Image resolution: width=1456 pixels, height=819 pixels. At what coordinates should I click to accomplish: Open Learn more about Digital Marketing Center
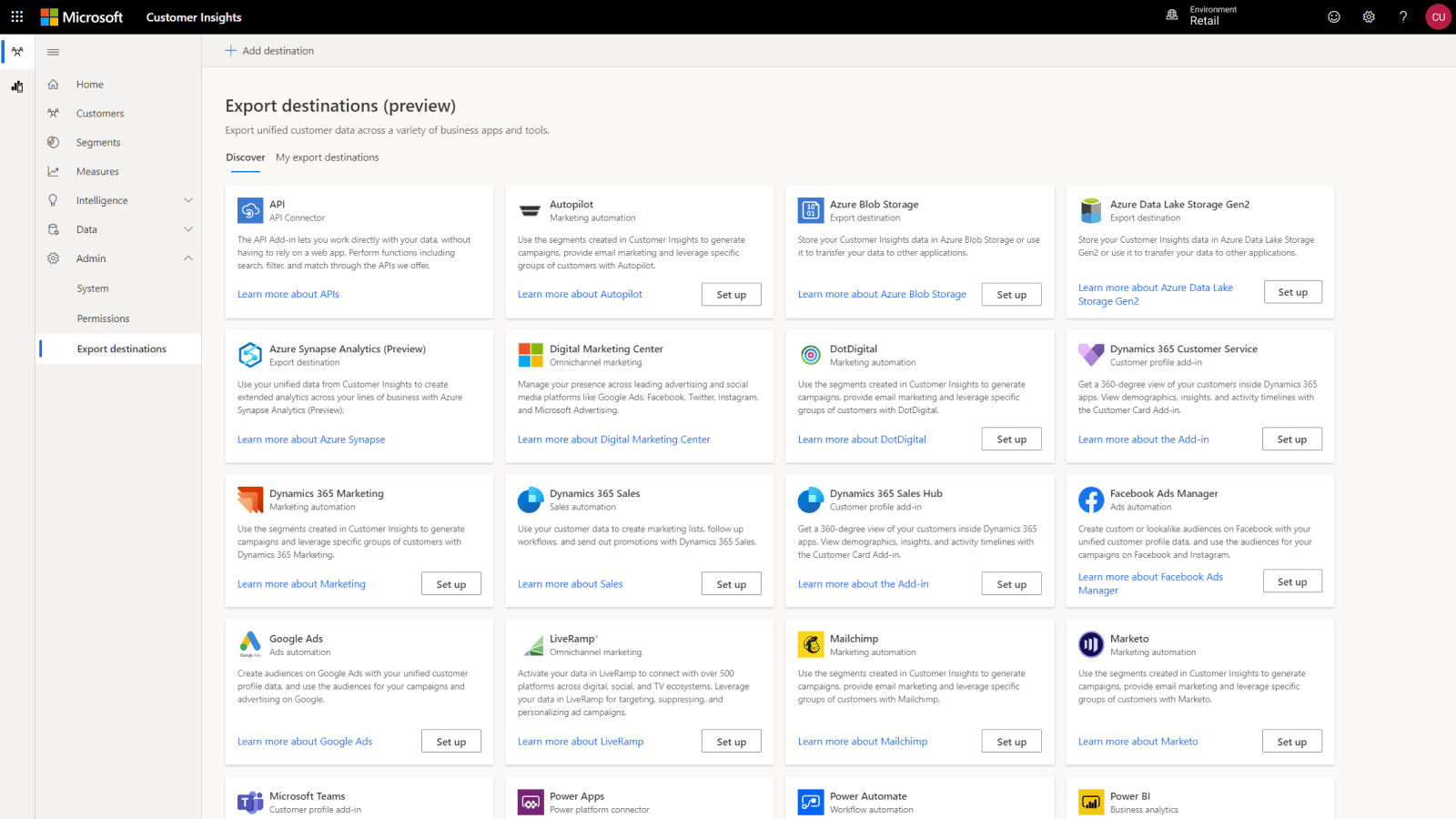(614, 440)
